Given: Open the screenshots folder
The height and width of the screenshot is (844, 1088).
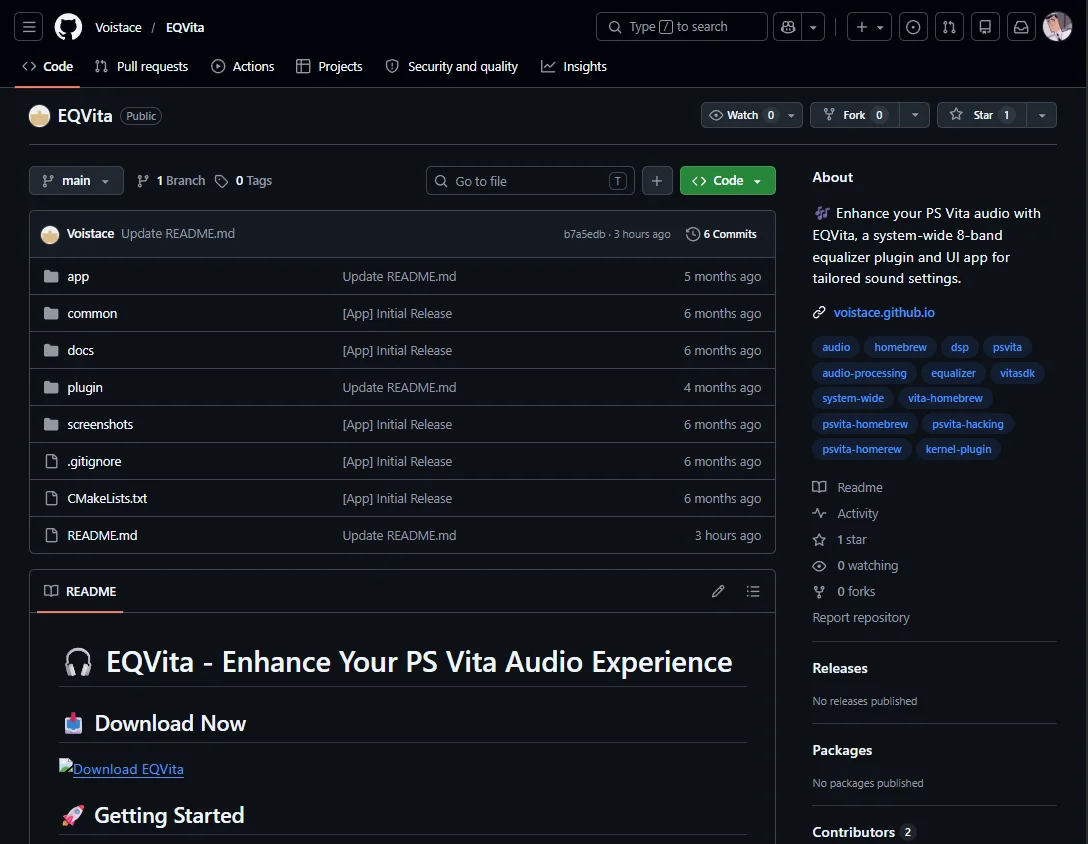Looking at the screenshot, I should point(100,425).
